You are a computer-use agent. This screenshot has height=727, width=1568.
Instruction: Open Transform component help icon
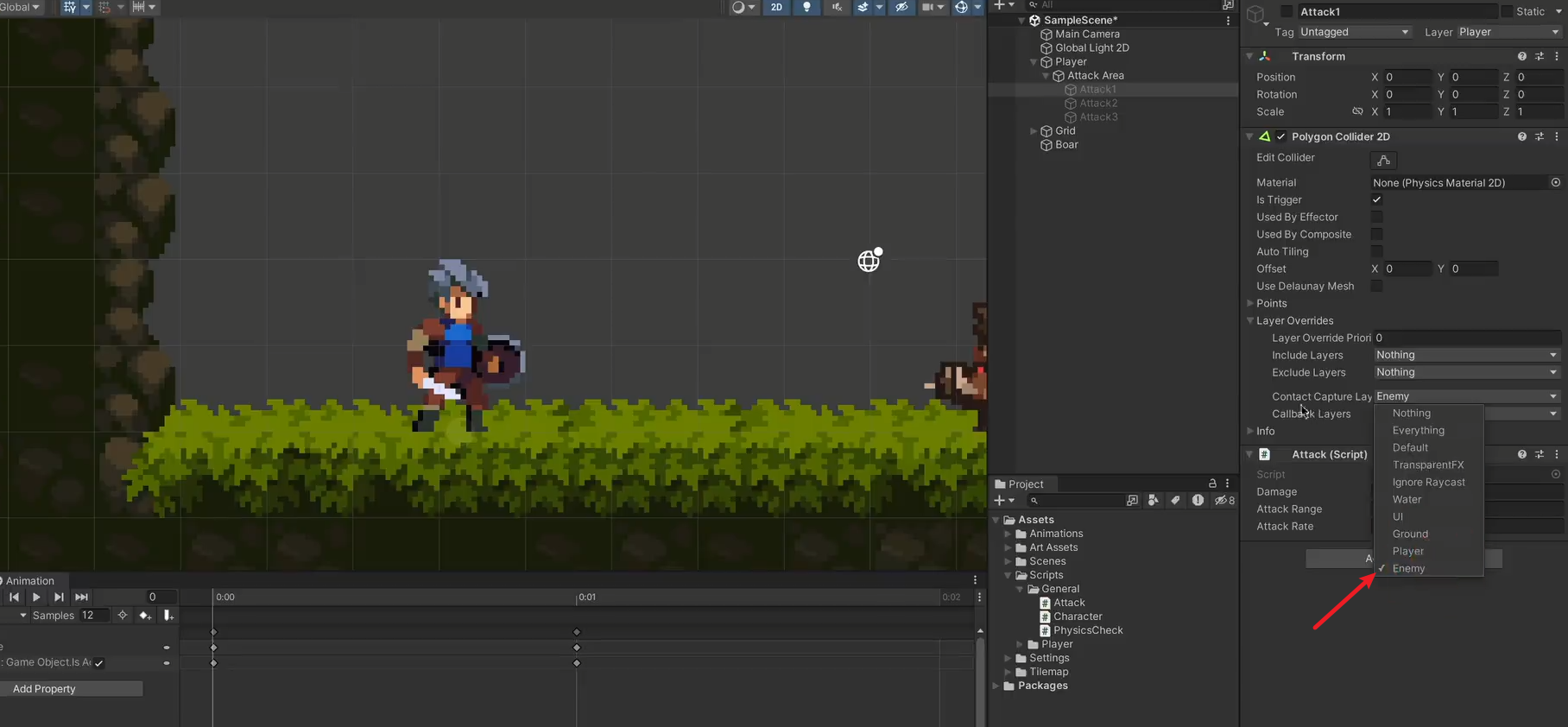pos(1521,56)
